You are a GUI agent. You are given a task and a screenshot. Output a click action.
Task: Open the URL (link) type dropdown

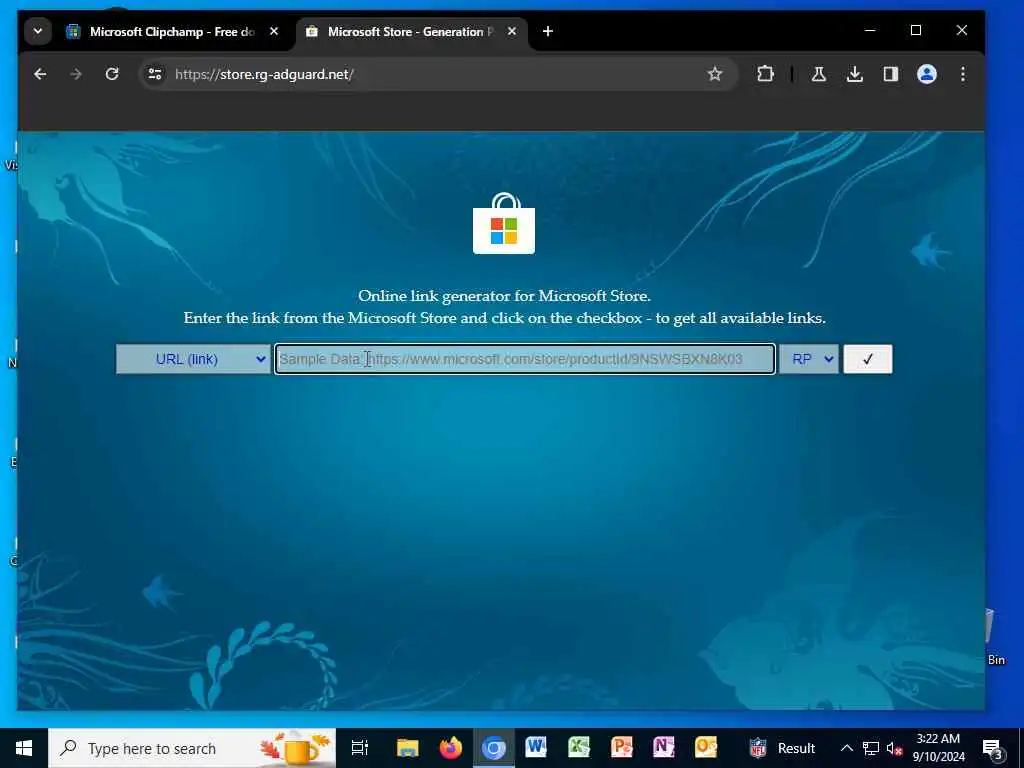tap(193, 359)
